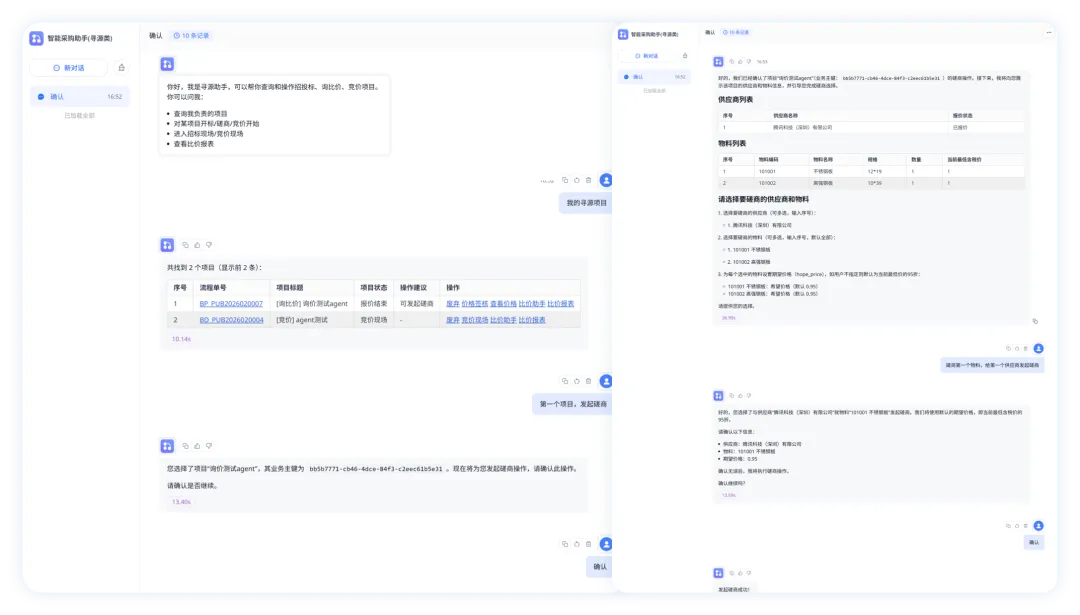Image resolution: width=1080 pixels, height=615 pixels.
Task: Click 废弃 in the BP_PUB2026020007 row
Action: point(453,304)
